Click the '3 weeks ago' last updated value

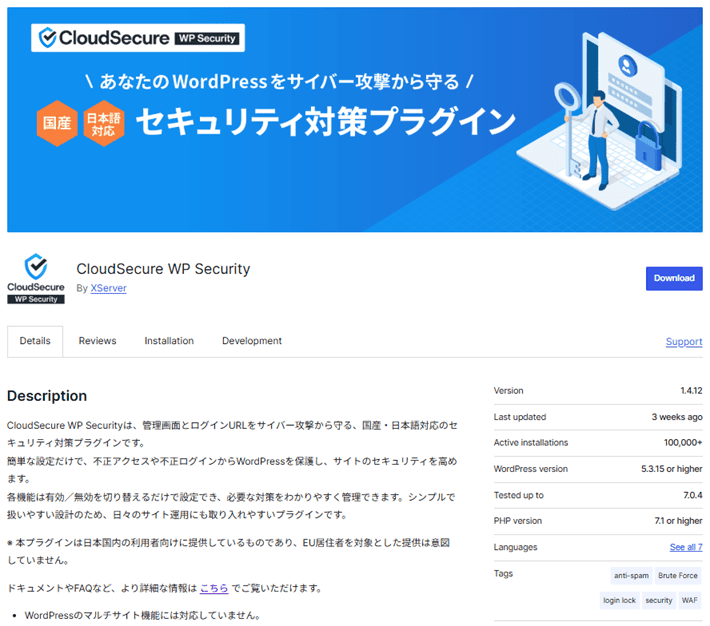(x=677, y=417)
